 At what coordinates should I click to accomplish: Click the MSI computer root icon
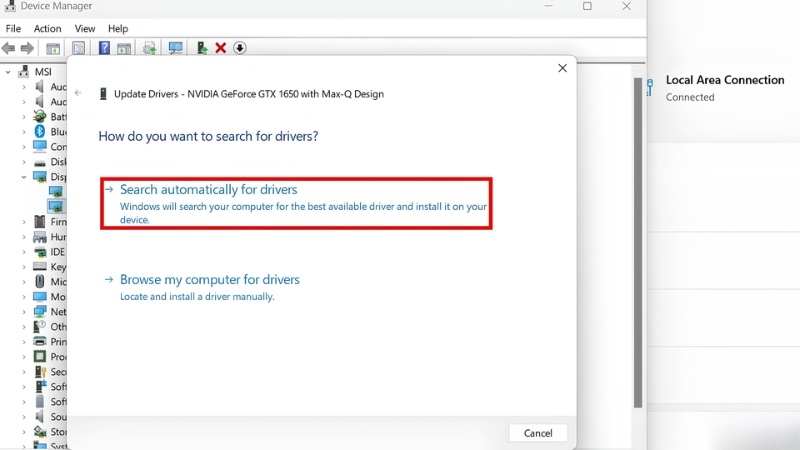click(24, 71)
